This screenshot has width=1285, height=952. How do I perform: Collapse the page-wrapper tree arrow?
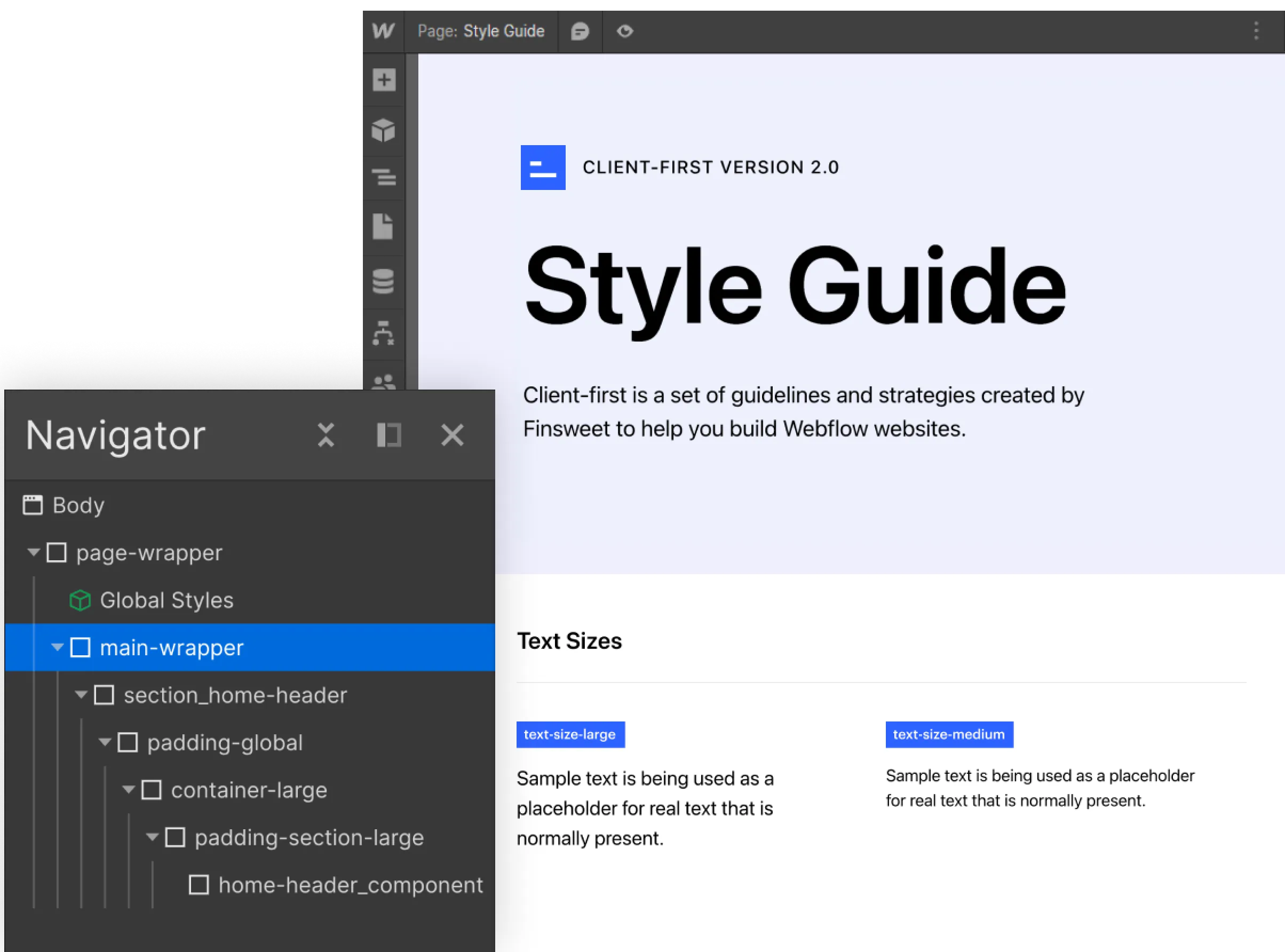(34, 553)
